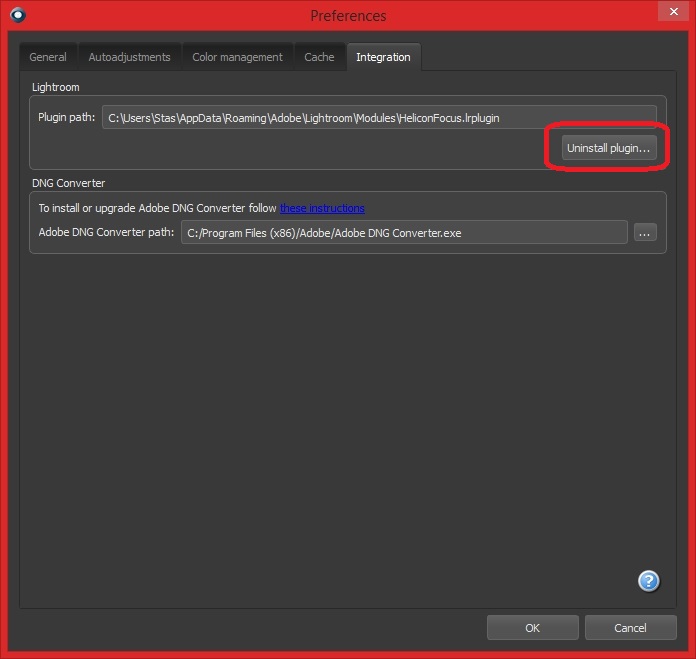Click the Uninstall plugin button
The width and height of the screenshot is (696, 659).
[x=609, y=148]
